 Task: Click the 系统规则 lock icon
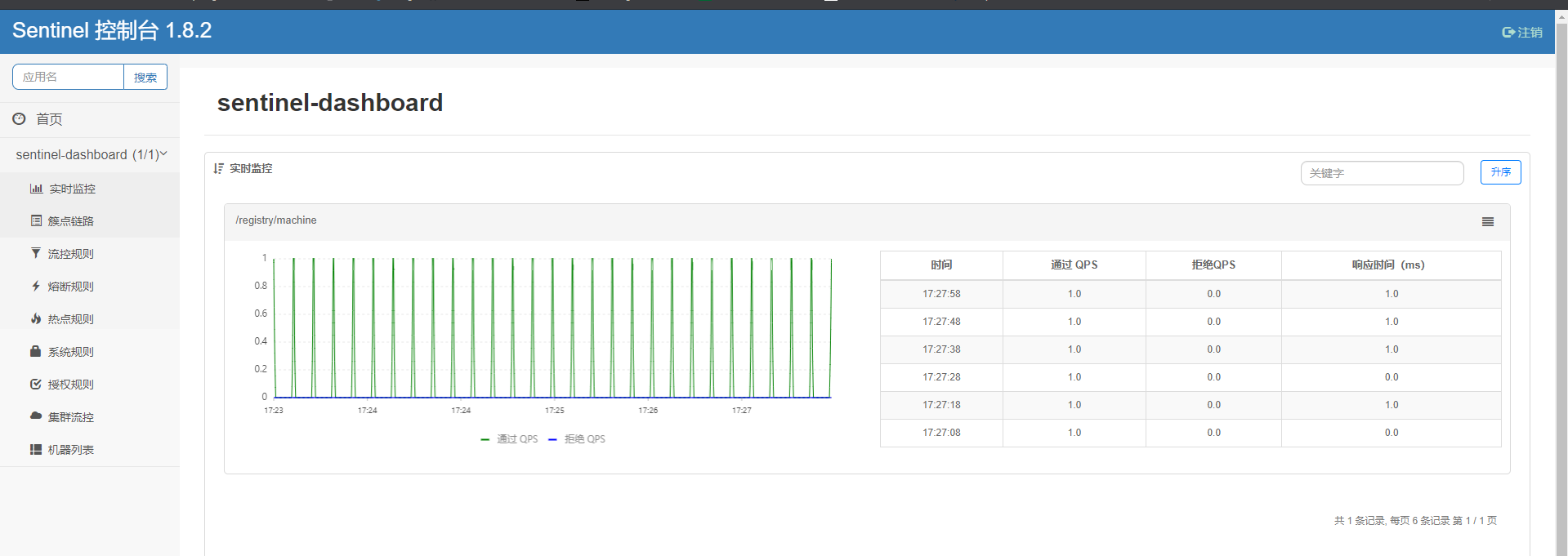click(x=36, y=351)
